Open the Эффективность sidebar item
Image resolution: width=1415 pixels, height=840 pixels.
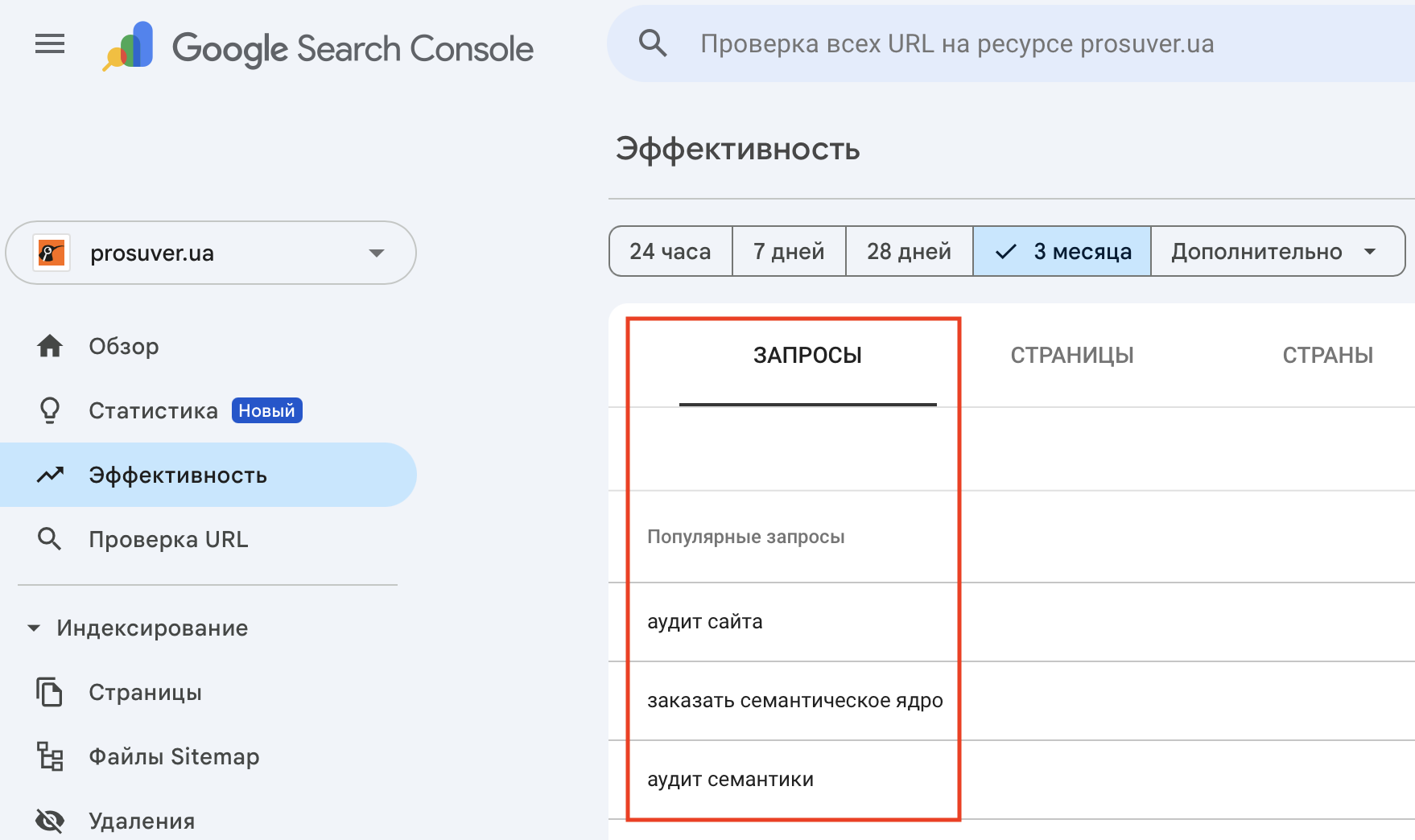pos(177,475)
